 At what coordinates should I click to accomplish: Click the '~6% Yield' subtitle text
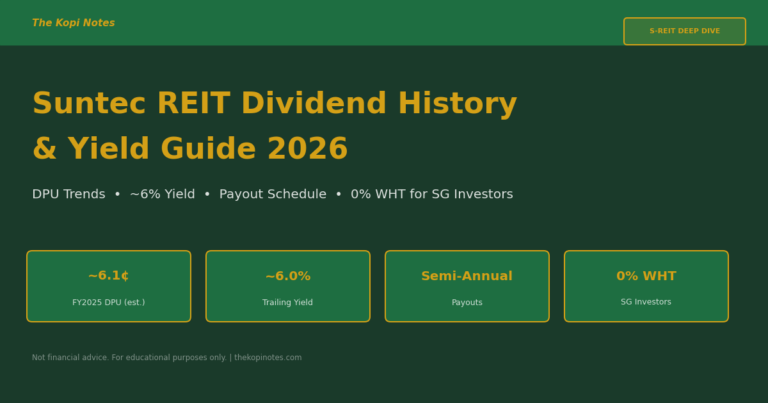click(x=162, y=194)
